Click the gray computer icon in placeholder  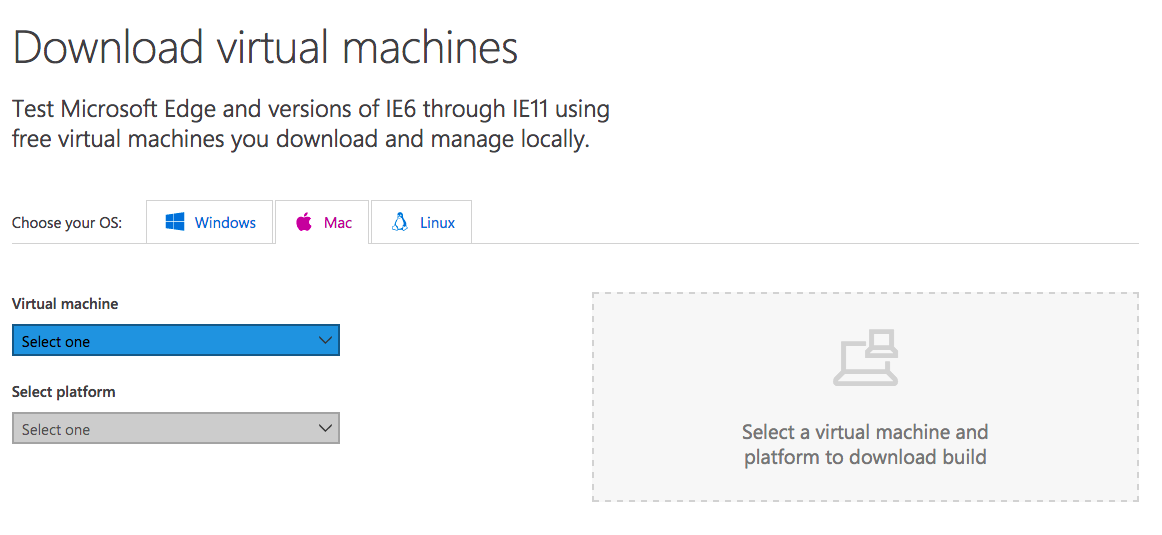tap(866, 358)
